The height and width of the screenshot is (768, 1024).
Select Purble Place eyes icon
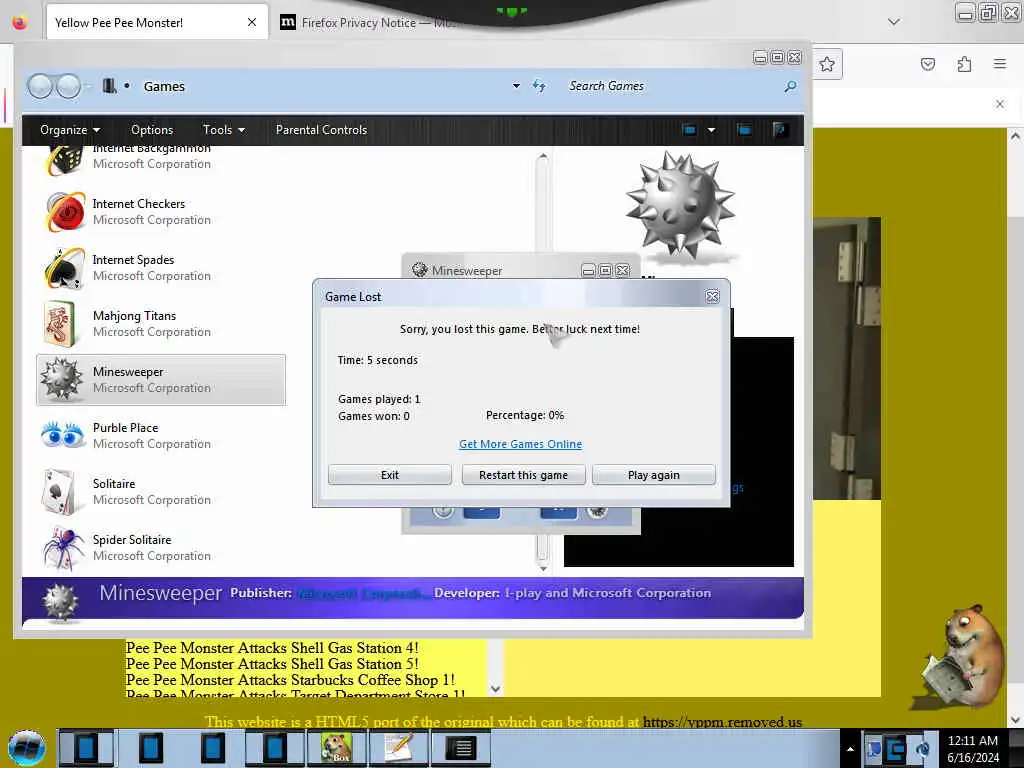[x=63, y=435]
